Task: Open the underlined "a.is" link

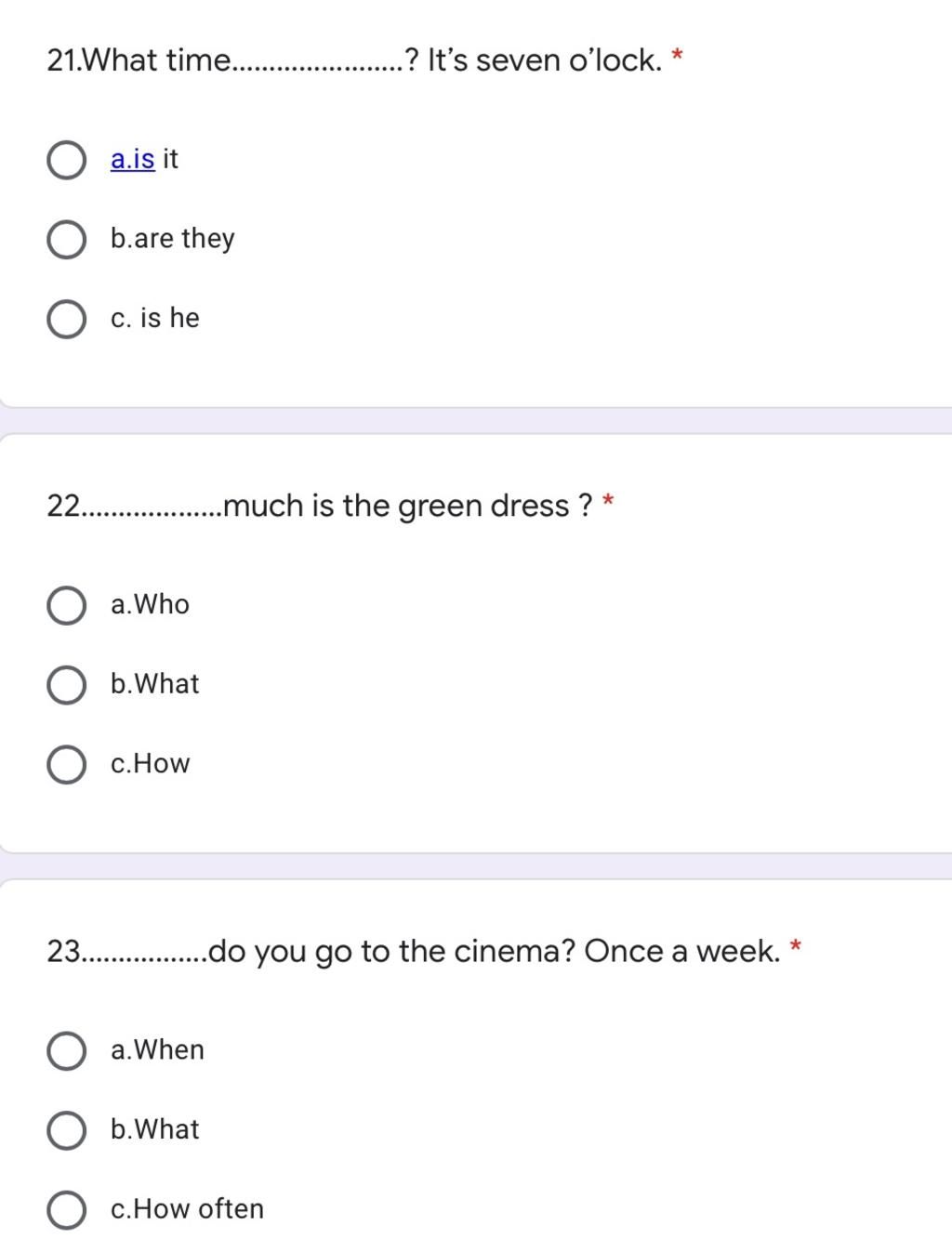Action: [132, 159]
